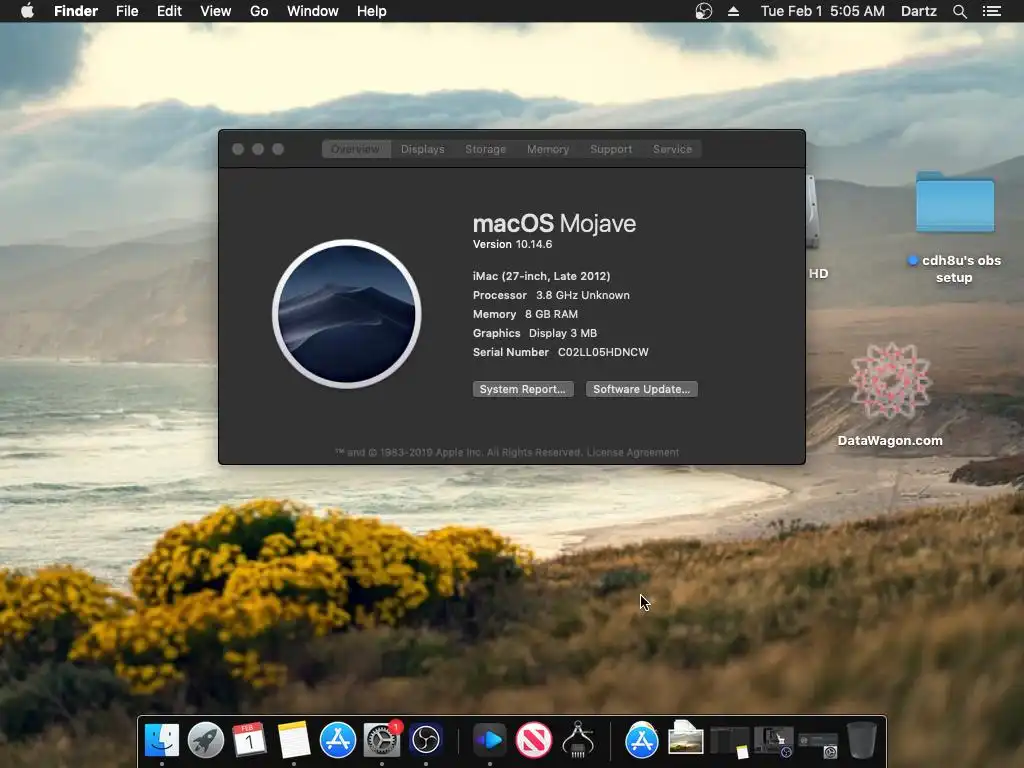
Task: Open App Store icon beside Notes
Action: [x=338, y=740]
